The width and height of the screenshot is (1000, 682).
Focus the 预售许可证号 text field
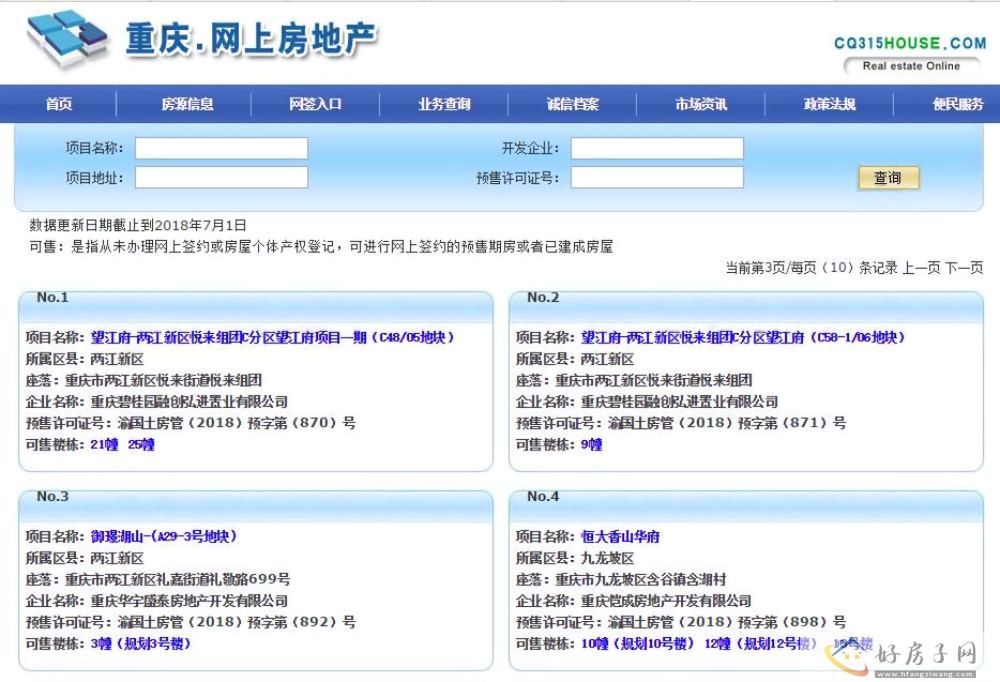(x=657, y=178)
